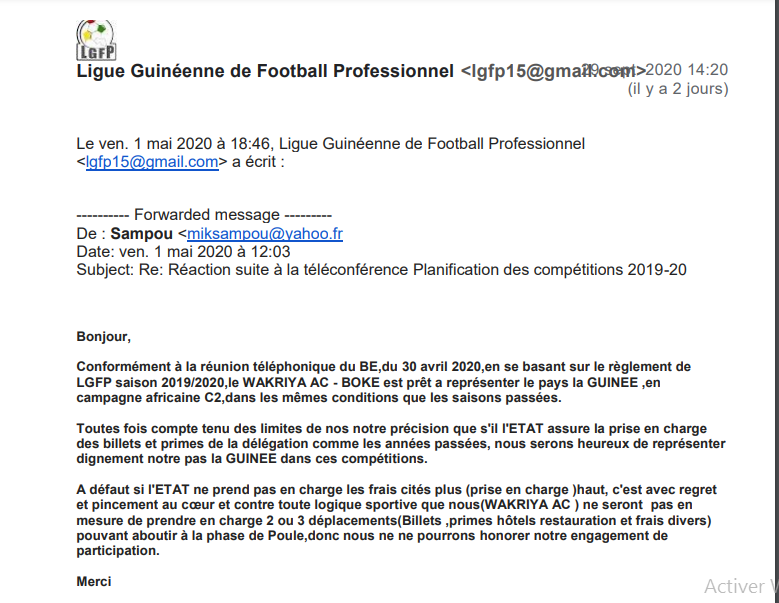Click the email timestamp 2020 14:20
The height and width of the screenshot is (603, 779).
pos(686,70)
